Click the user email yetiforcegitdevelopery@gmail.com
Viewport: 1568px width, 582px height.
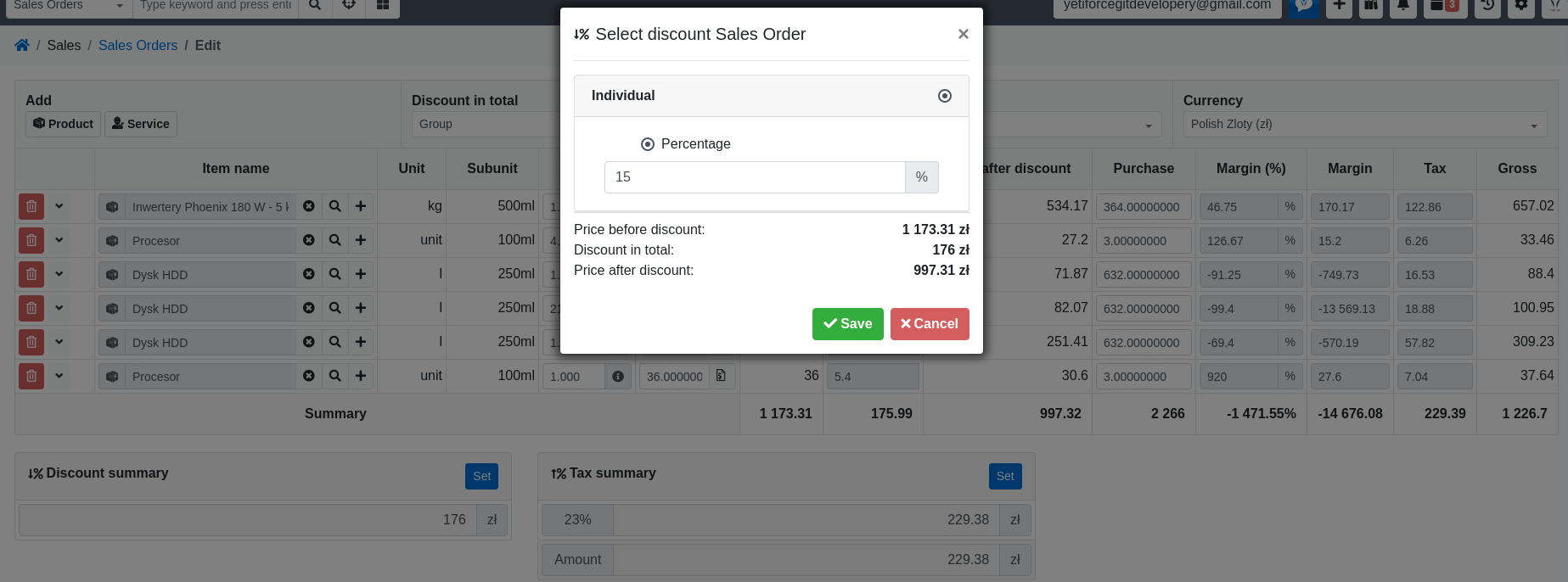click(x=1167, y=5)
